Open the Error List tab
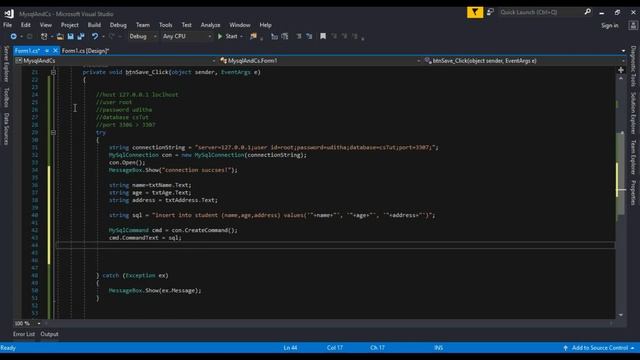The image size is (640, 360). (24, 334)
